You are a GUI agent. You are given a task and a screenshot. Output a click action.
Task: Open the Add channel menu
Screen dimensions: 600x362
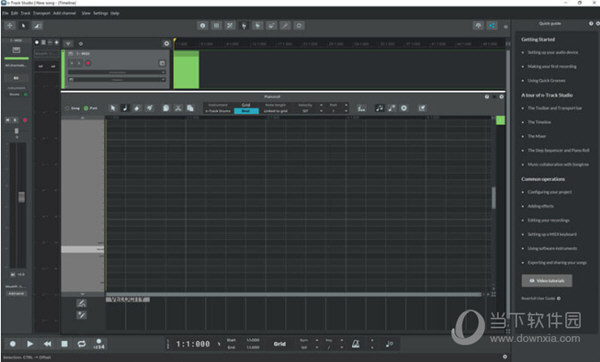click(64, 13)
